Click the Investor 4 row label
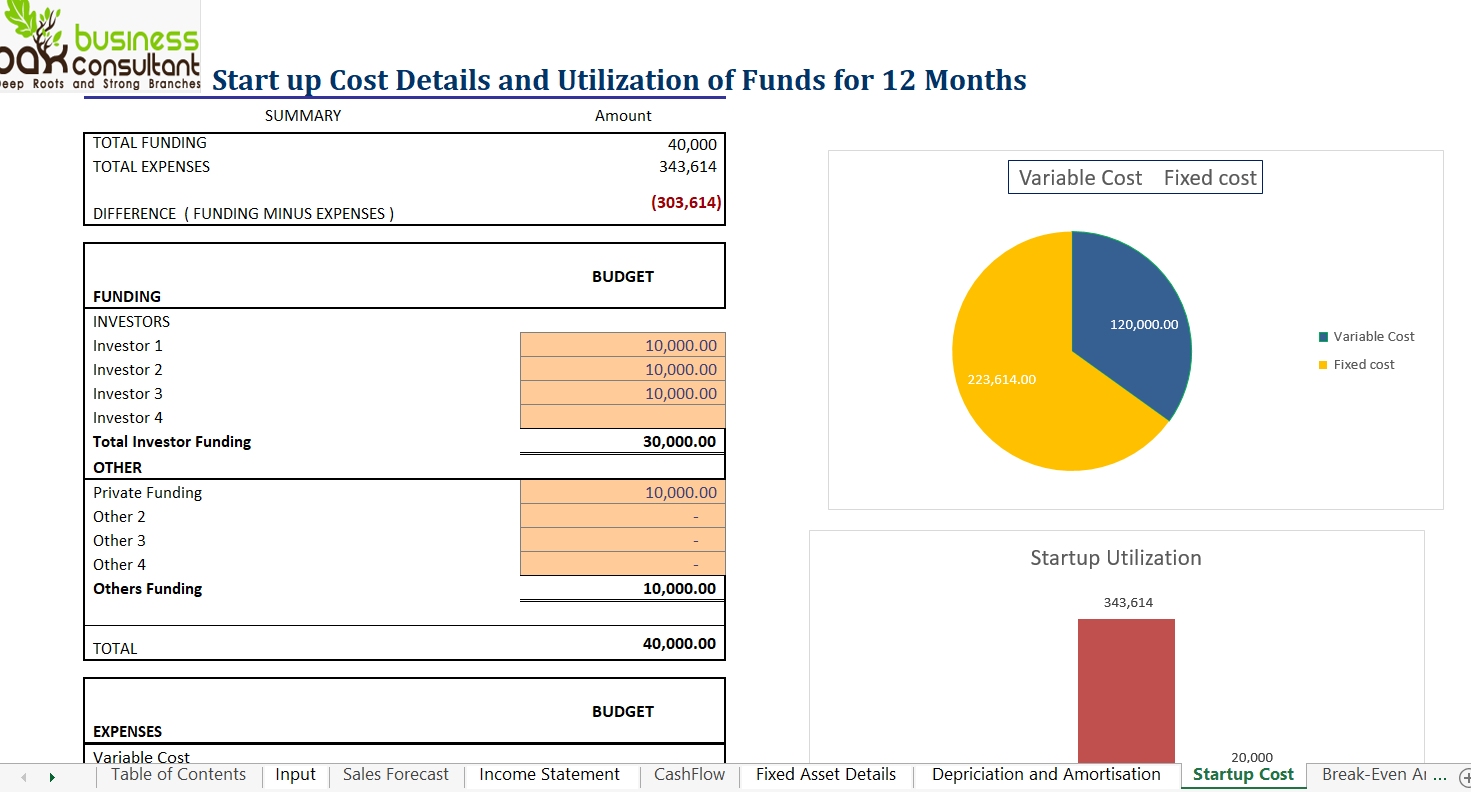The width and height of the screenshot is (1471, 792). coord(128,417)
